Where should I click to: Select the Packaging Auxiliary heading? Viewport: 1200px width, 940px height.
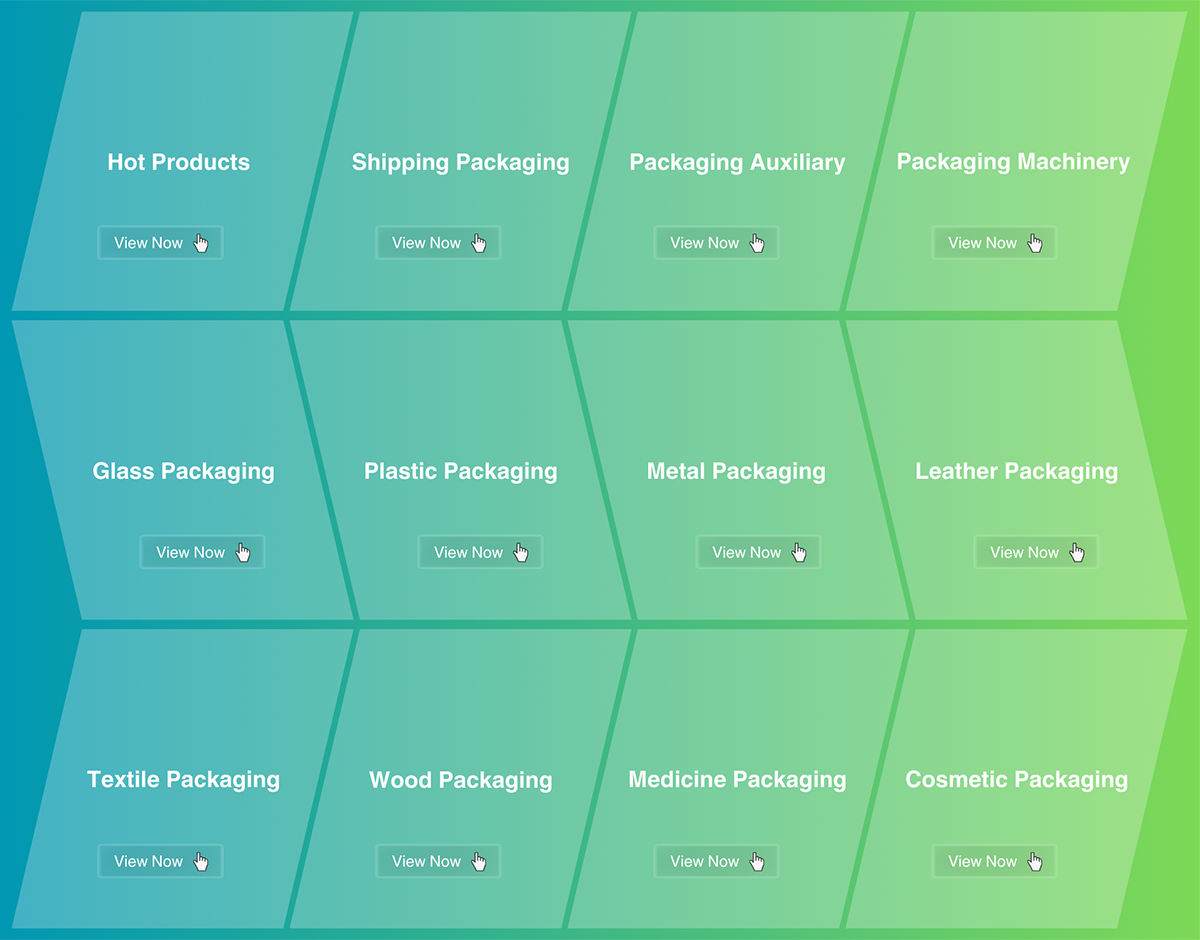pos(737,162)
